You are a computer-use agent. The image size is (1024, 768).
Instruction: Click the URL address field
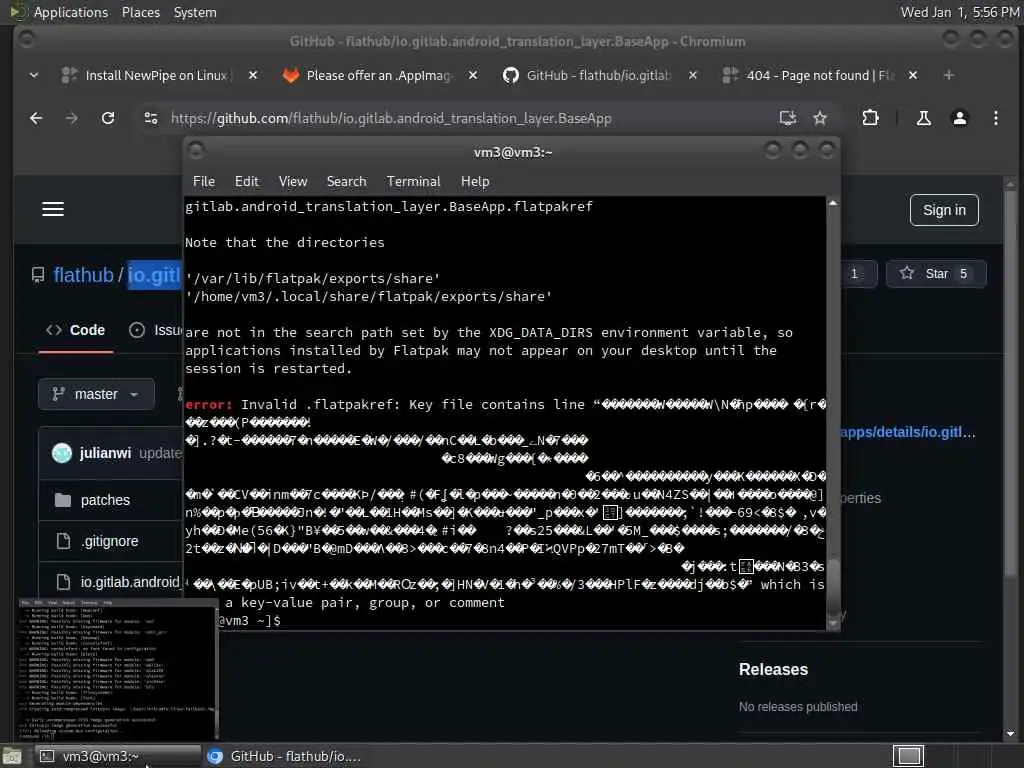click(457, 118)
